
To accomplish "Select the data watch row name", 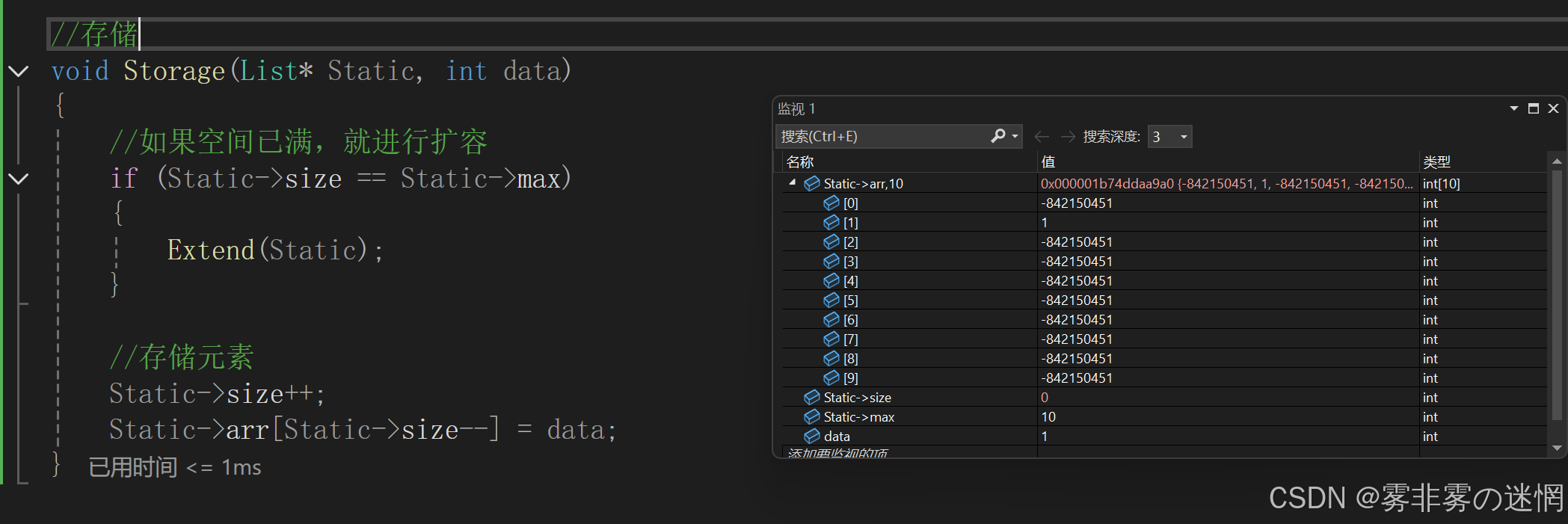I will click(x=837, y=437).
